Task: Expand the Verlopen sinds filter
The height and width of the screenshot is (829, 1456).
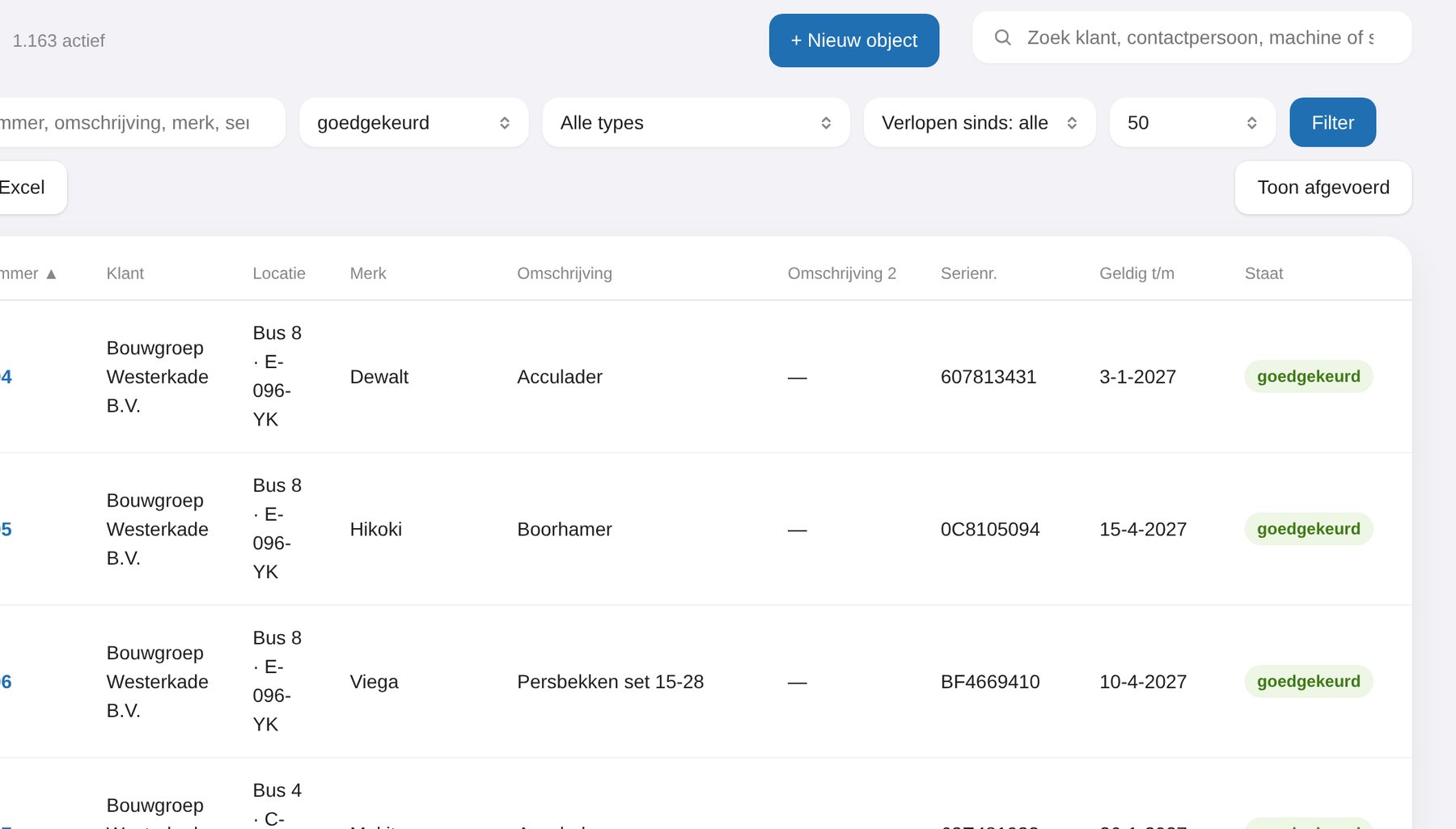Action: (x=980, y=123)
